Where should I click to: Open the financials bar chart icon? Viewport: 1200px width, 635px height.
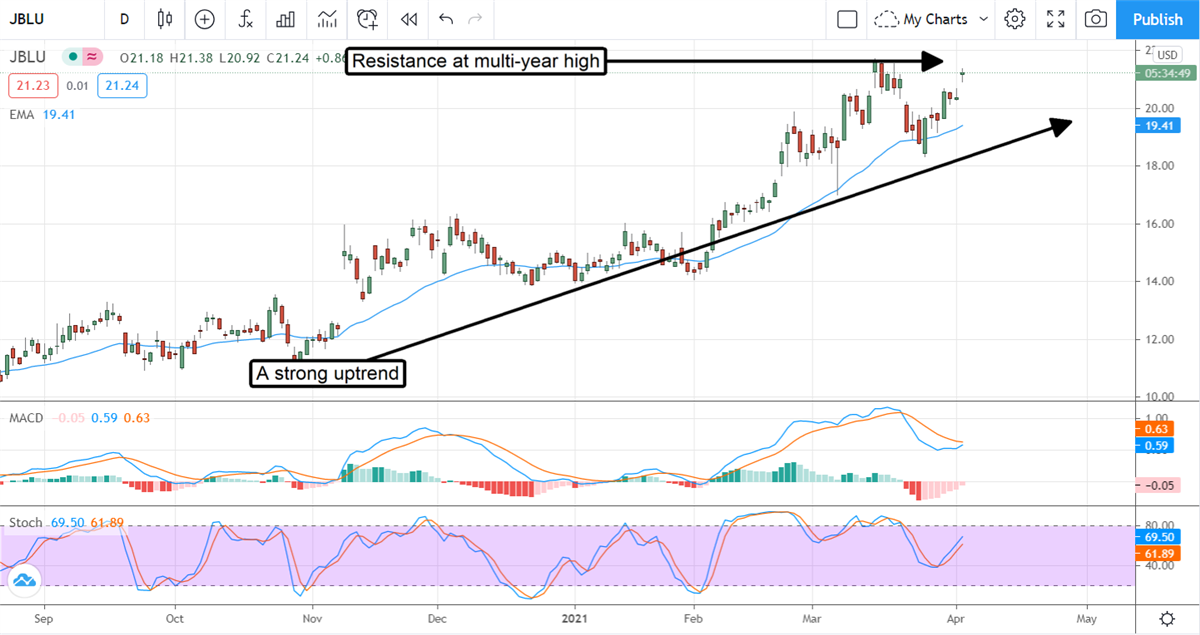(x=286, y=19)
